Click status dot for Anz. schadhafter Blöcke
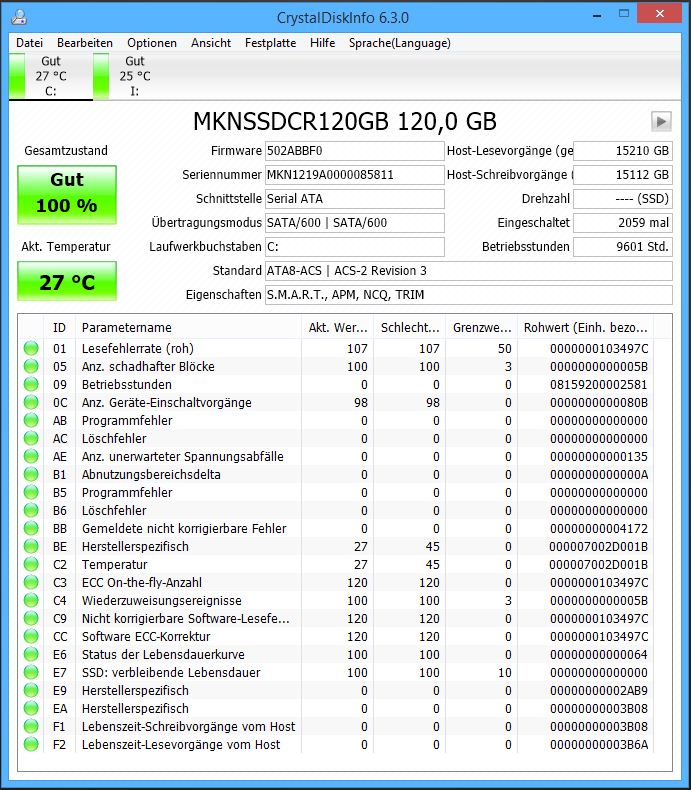 31,366
